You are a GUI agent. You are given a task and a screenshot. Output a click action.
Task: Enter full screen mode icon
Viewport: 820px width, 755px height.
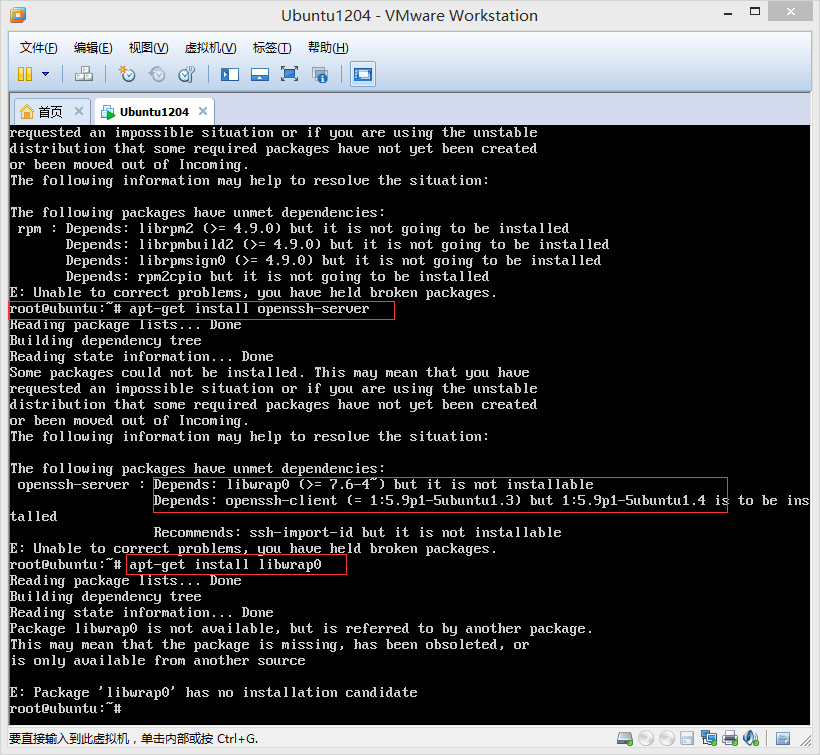pyautogui.click(x=289, y=74)
